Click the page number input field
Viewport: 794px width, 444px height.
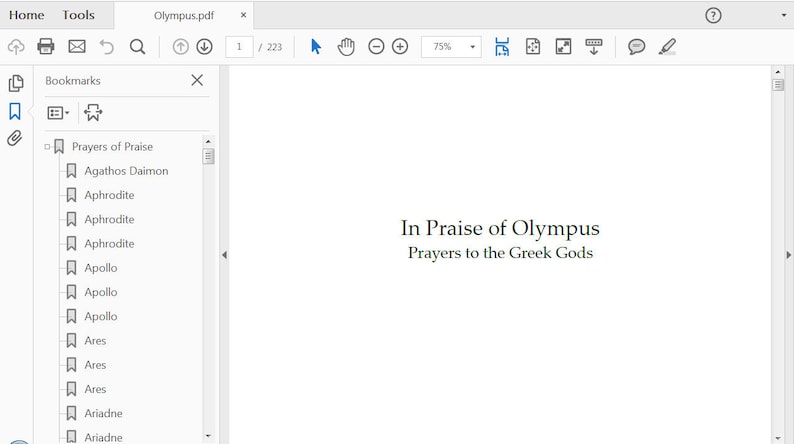(x=239, y=47)
